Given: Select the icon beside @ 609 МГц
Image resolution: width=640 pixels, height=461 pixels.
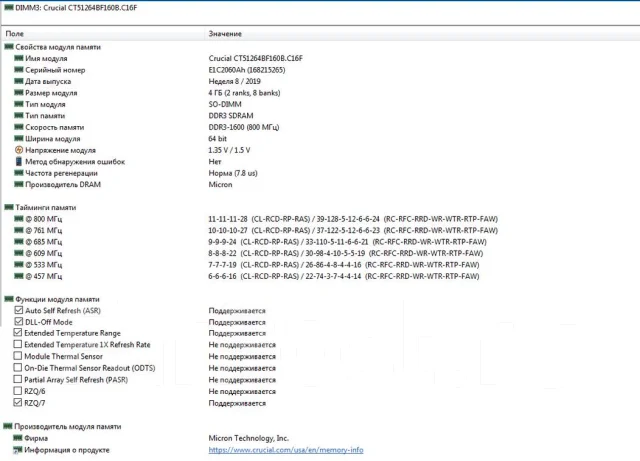Looking at the screenshot, I should point(19,253).
